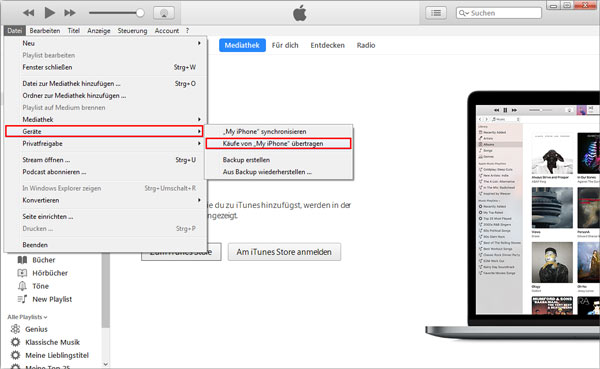Expand the Mediathek submenu in Datei menu
This screenshot has width=600, height=369.
coord(106,119)
